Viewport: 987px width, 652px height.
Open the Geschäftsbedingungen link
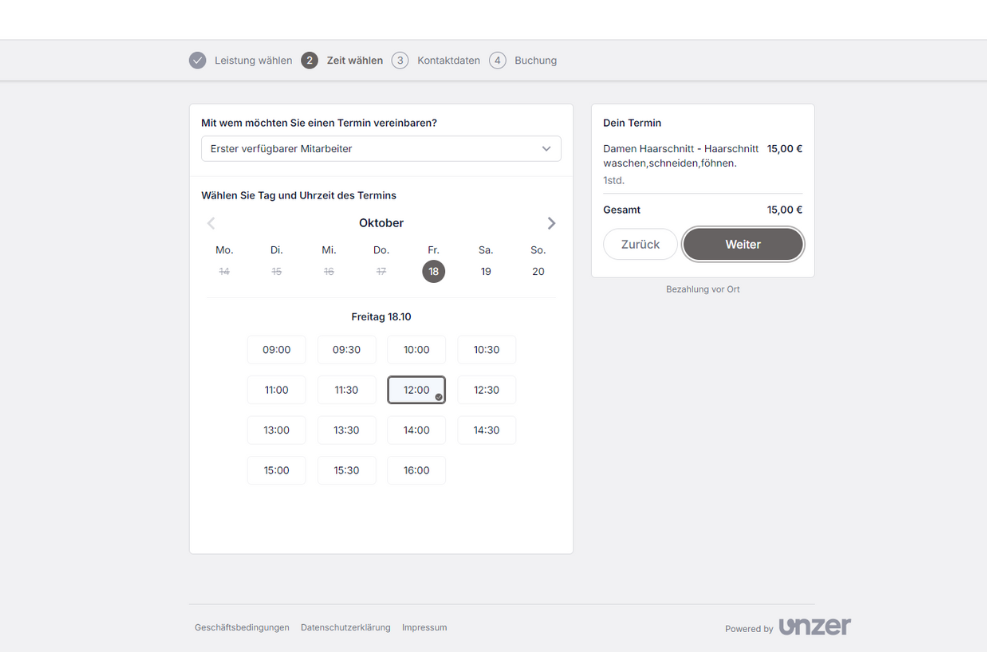[x=242, y=628]
